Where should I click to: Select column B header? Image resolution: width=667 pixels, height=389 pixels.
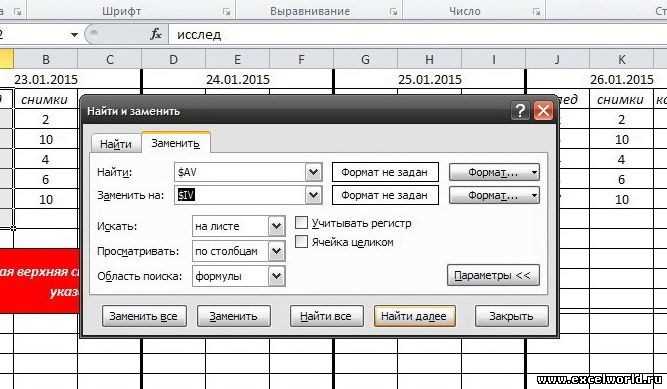46,59
